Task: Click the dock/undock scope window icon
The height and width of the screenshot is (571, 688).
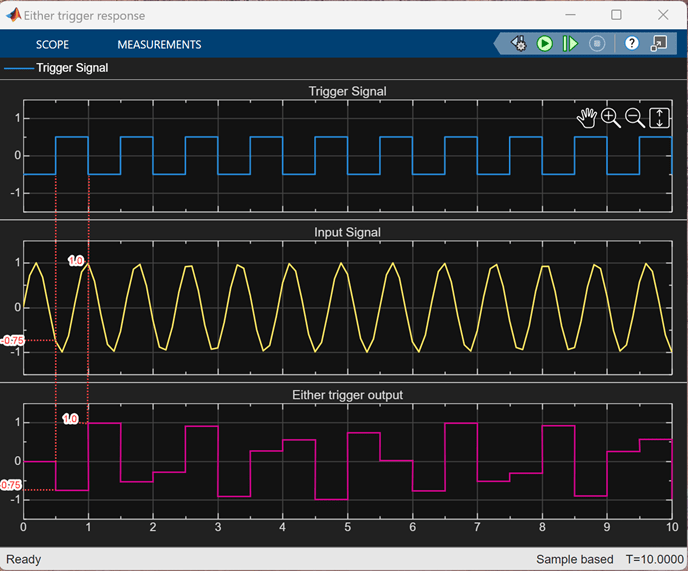Action: 659,44
